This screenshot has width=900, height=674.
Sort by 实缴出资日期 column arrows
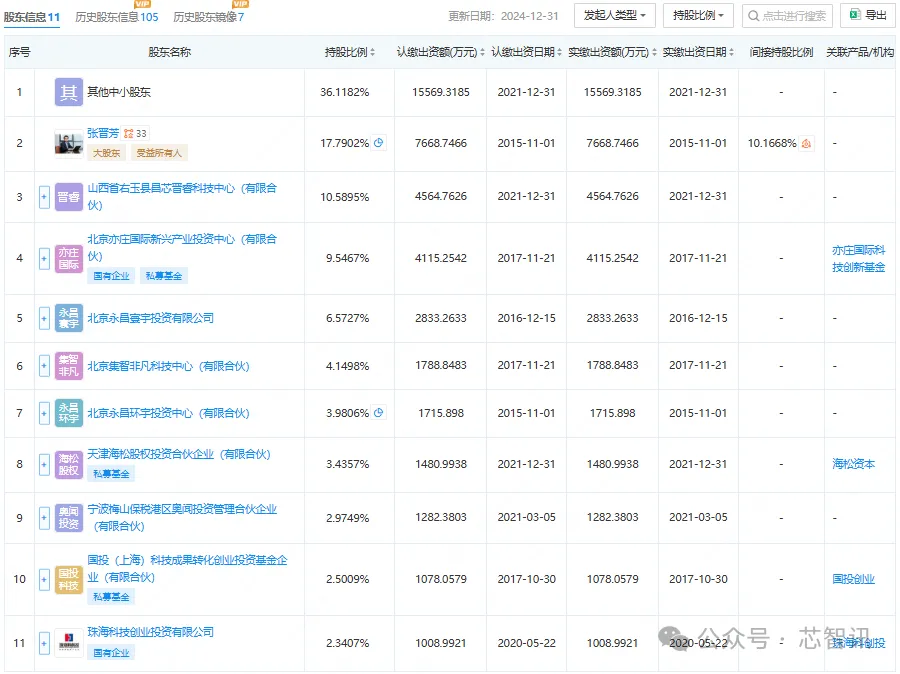pyautogui.click(x=731, y=52)
